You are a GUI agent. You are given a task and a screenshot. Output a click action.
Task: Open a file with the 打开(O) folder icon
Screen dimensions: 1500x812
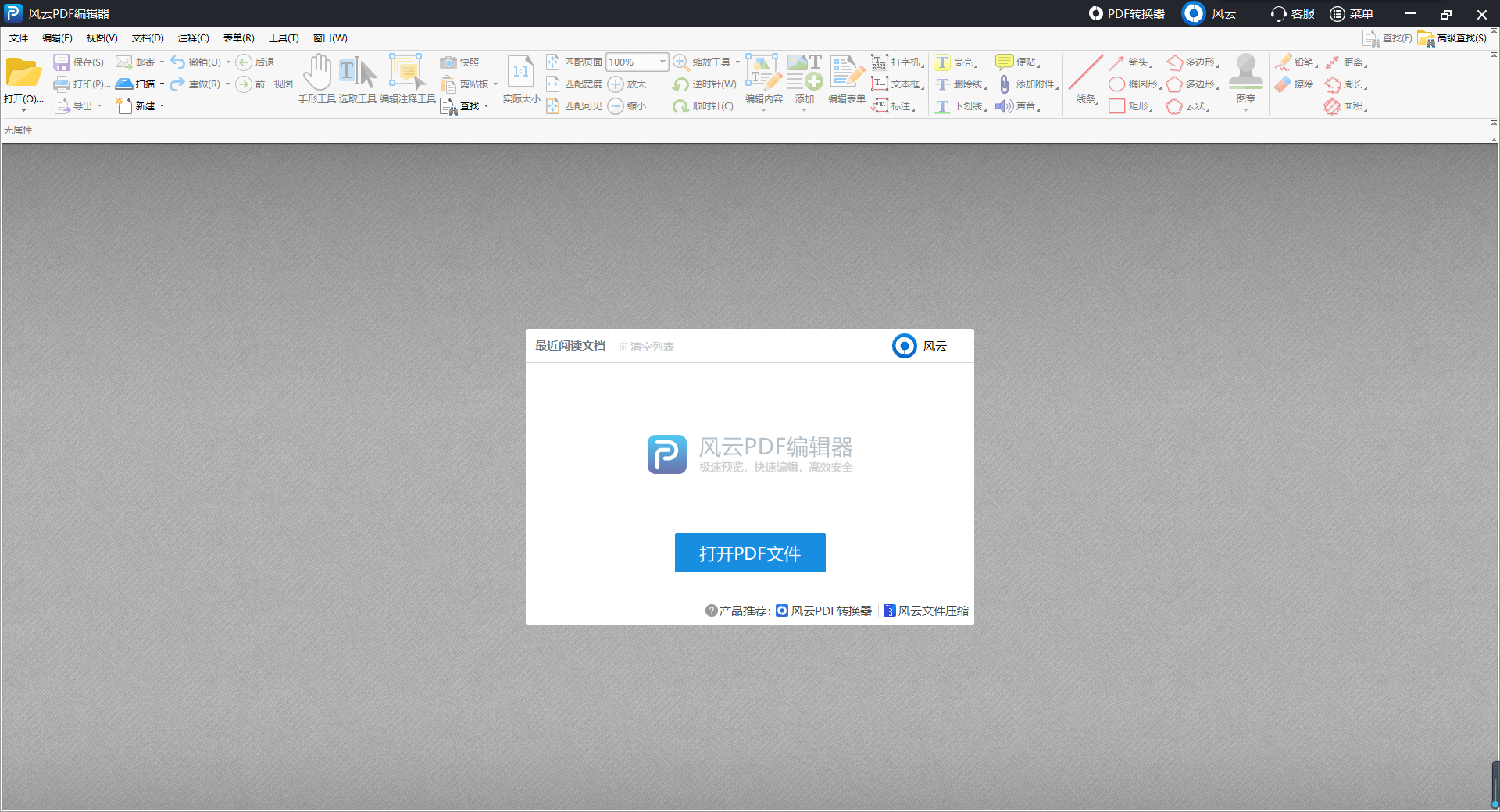(23, 73)
